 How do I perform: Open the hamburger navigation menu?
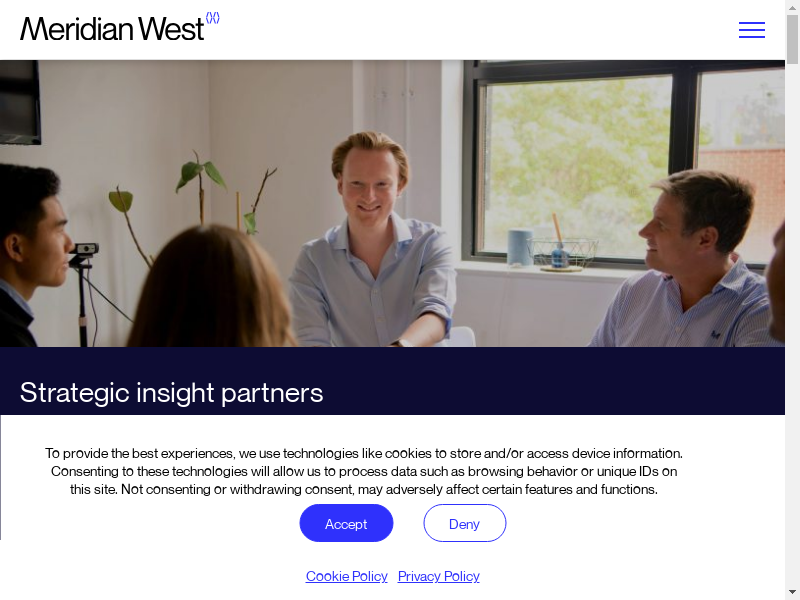click(752, 30)
